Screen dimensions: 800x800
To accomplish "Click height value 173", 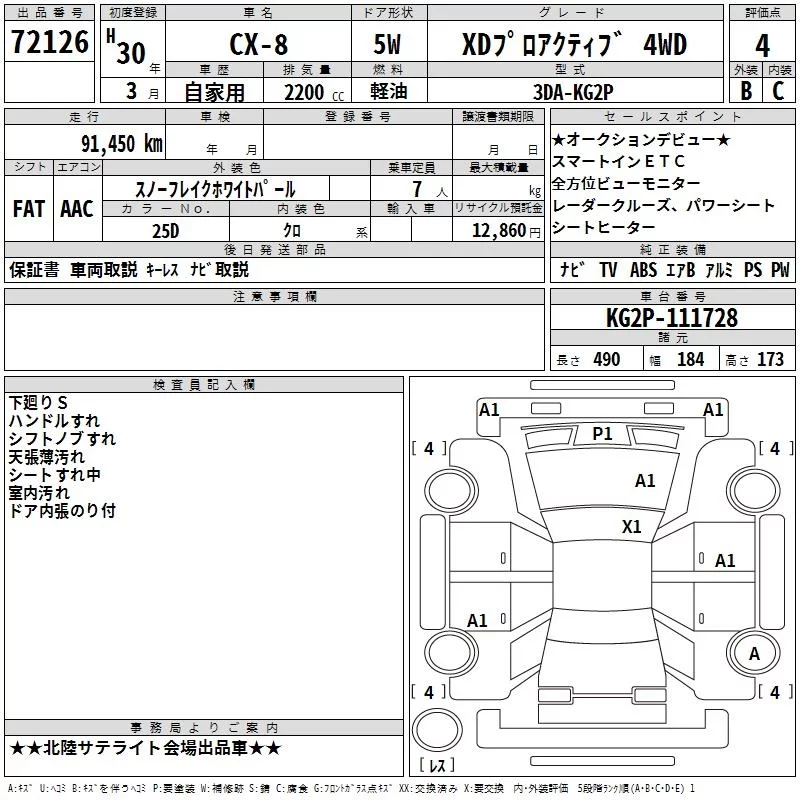I will pos(770,360).
